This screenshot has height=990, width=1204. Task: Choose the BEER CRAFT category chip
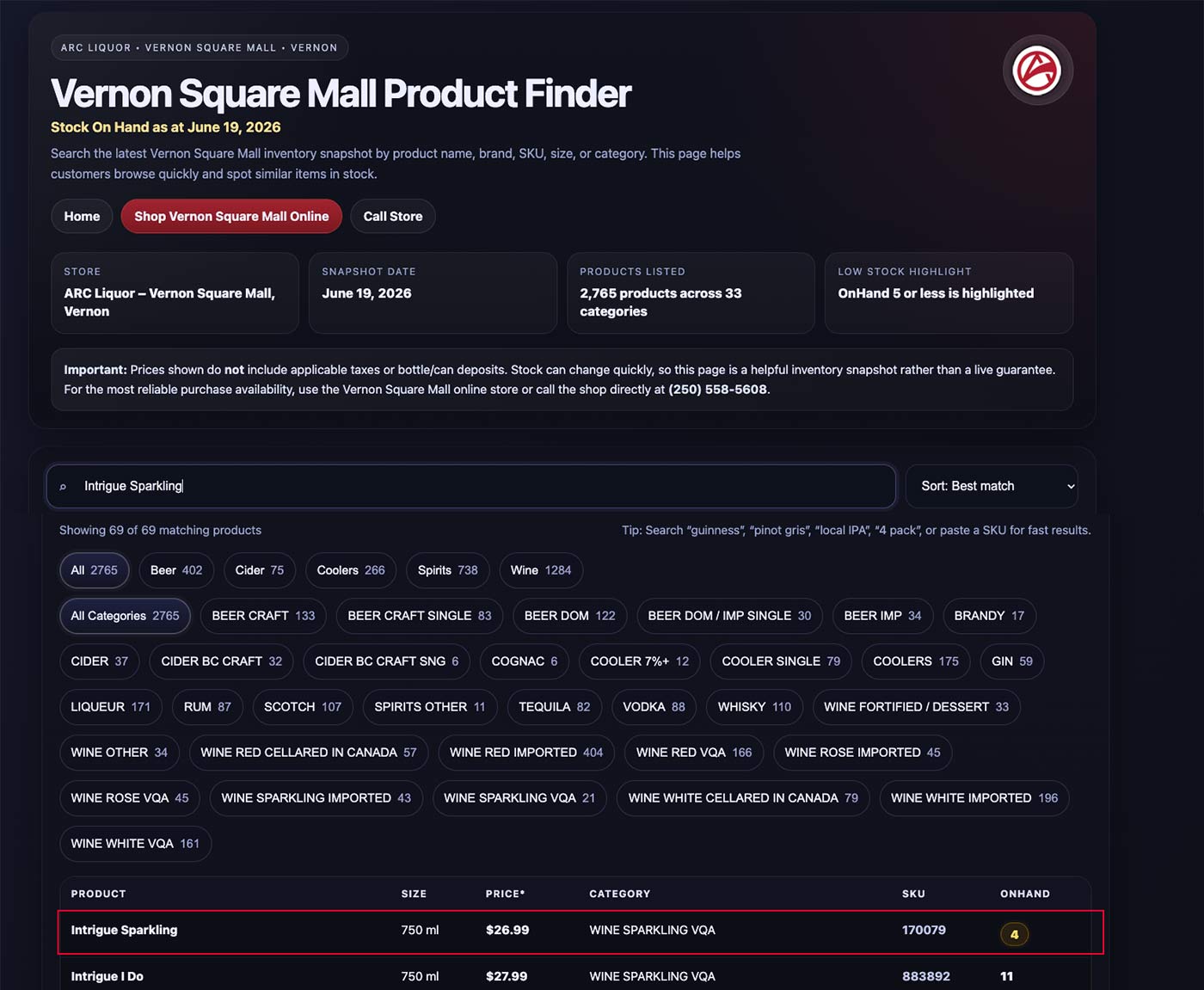tap(263, 616)
